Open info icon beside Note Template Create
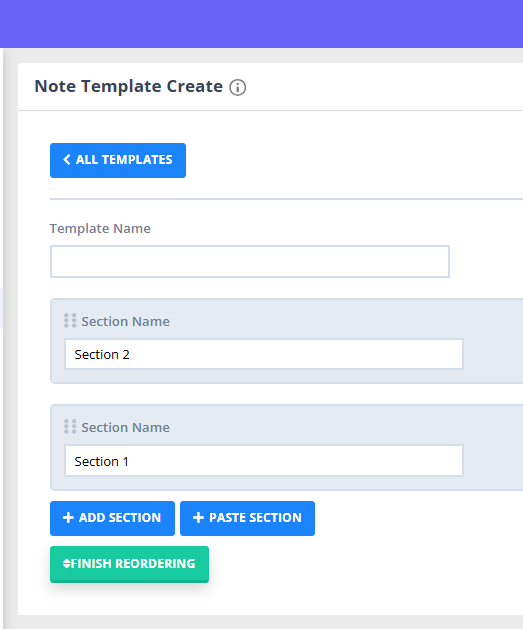This screenshot has height=629, width=523. click(237, 87)
